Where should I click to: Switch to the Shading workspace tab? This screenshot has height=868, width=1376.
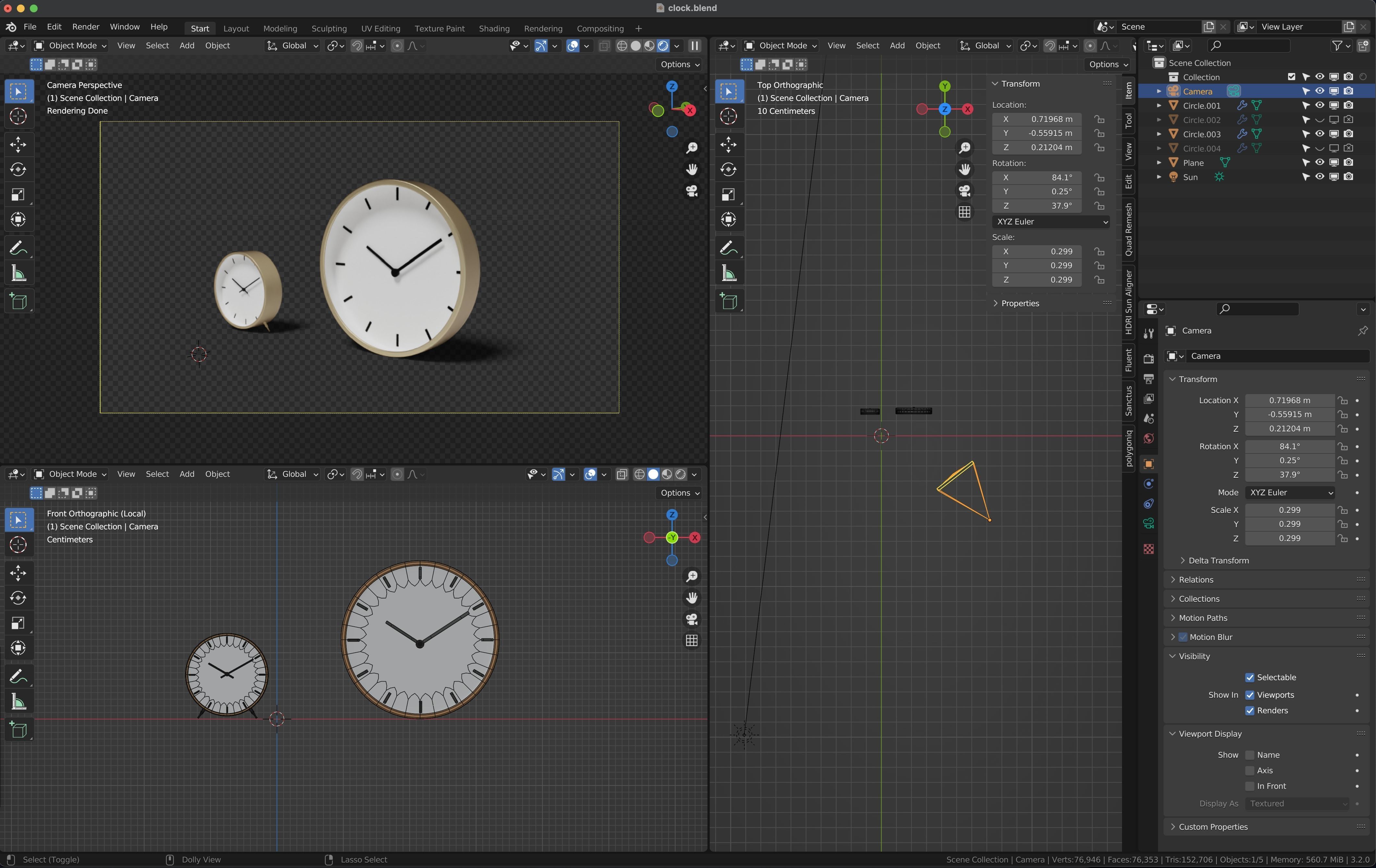pyautogui.click(x=494, y=28)
